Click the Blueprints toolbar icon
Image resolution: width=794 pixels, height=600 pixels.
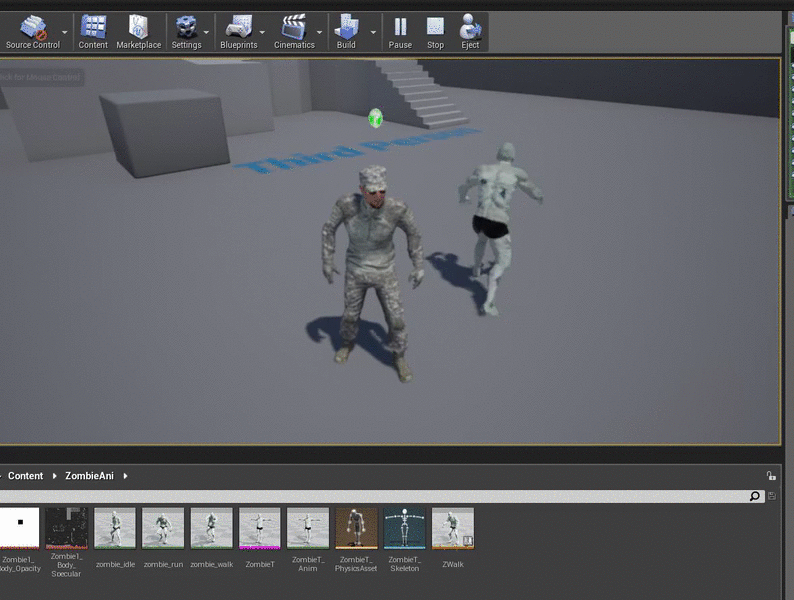coord(239,31)
